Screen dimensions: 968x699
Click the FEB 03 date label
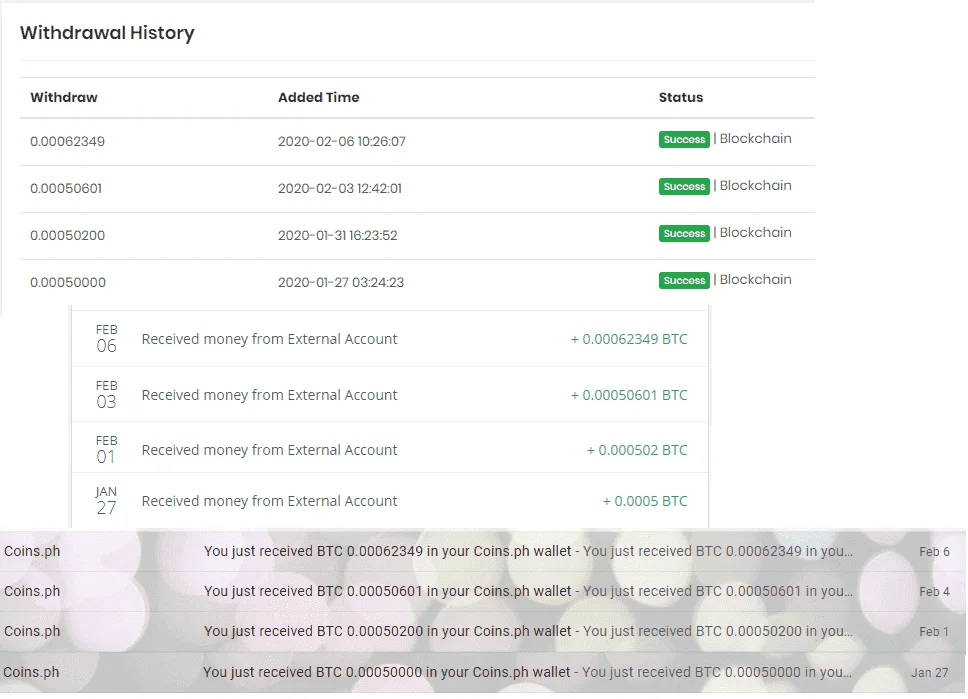[x=106, y=395]
